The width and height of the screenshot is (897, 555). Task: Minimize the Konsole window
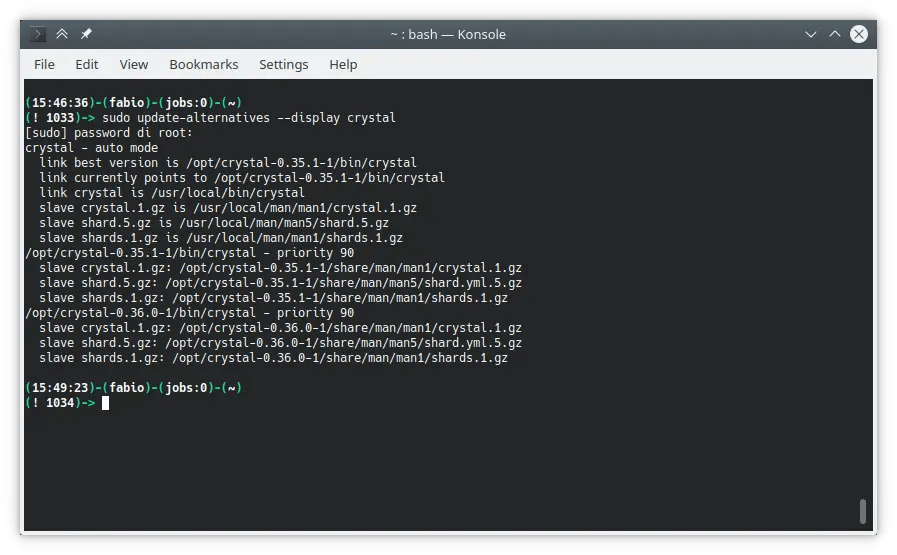(x=811, y=34)
